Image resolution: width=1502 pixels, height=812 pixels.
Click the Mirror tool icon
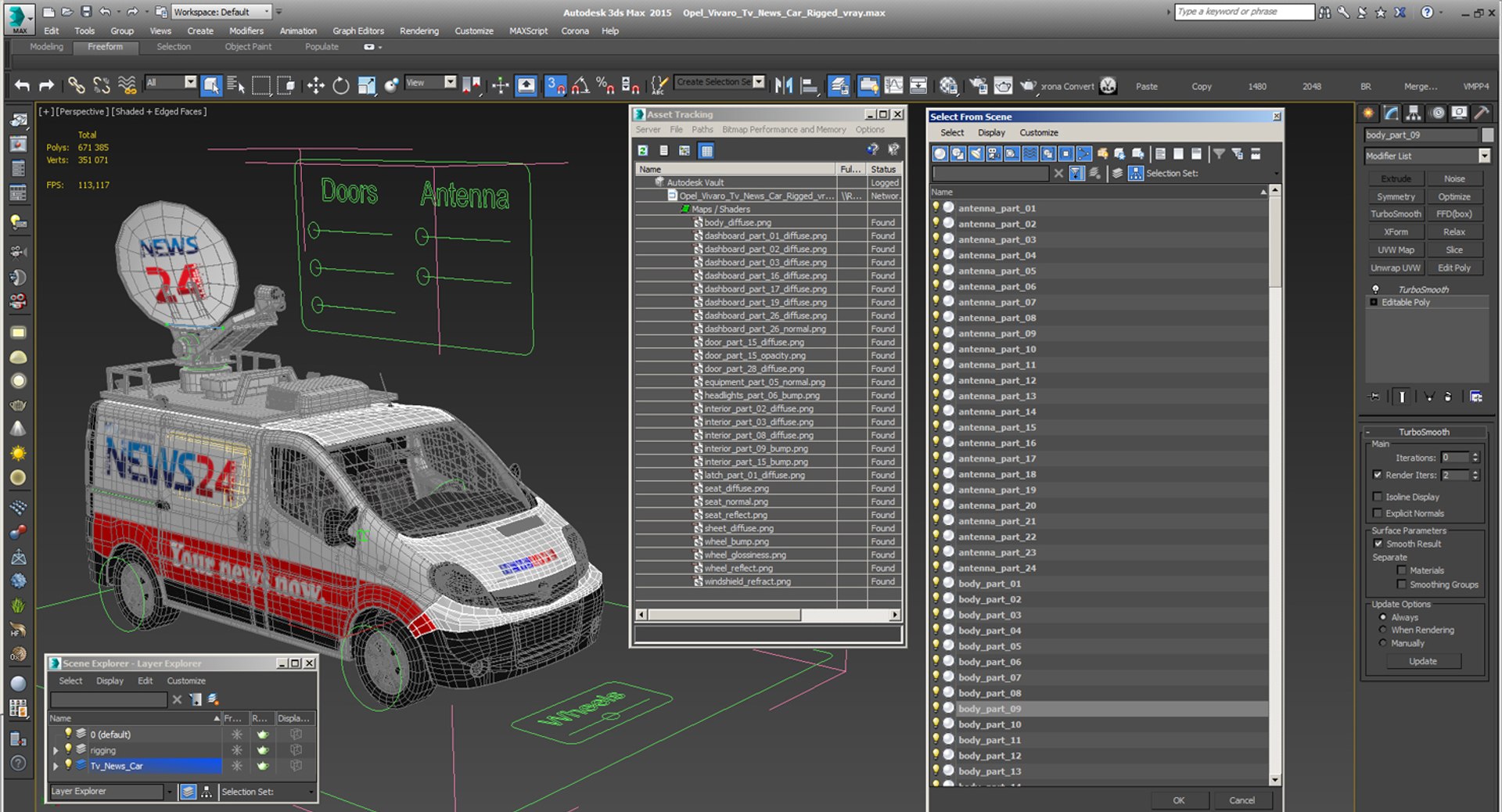(783, 85)
